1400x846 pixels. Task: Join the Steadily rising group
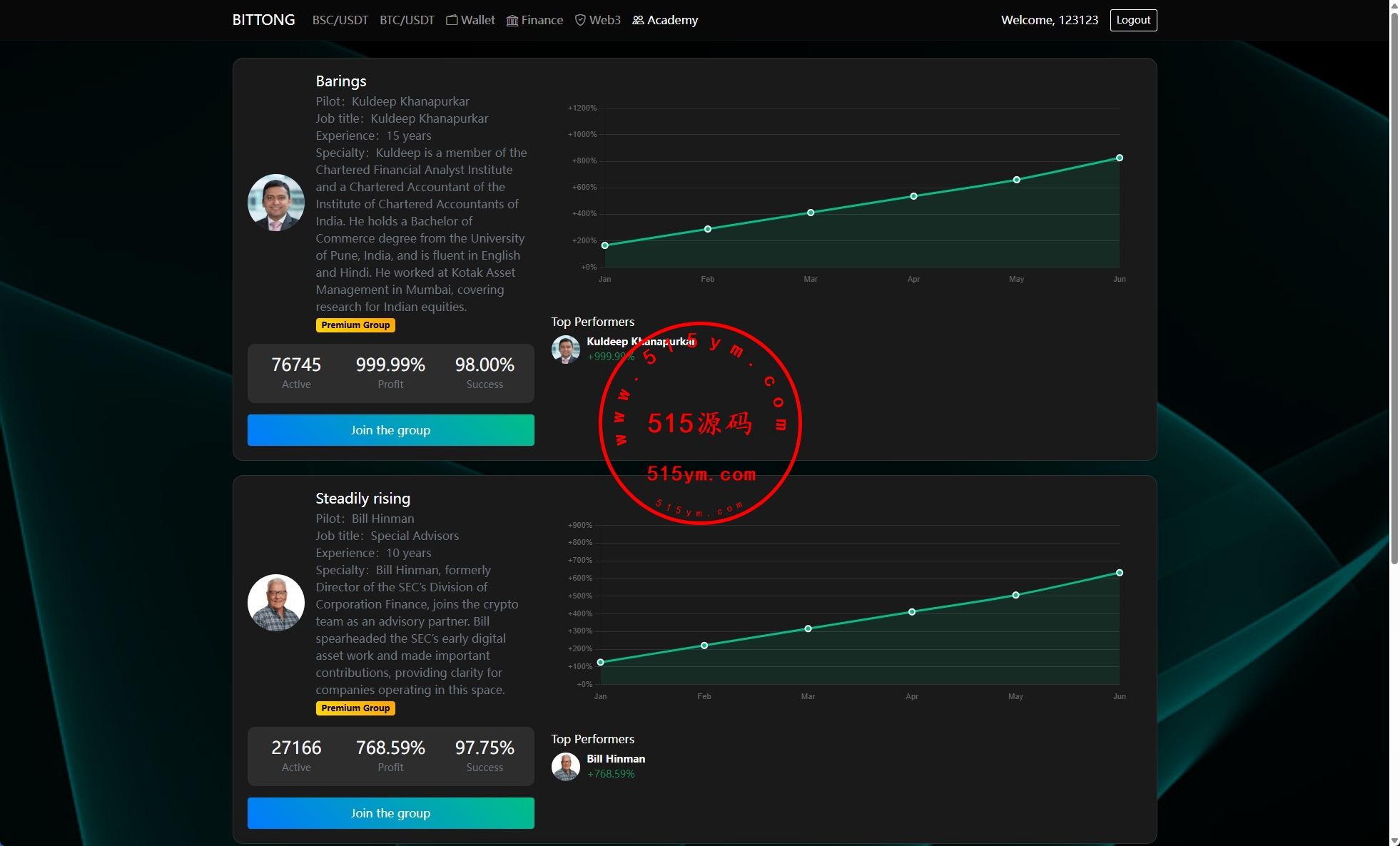click(390, 813)
